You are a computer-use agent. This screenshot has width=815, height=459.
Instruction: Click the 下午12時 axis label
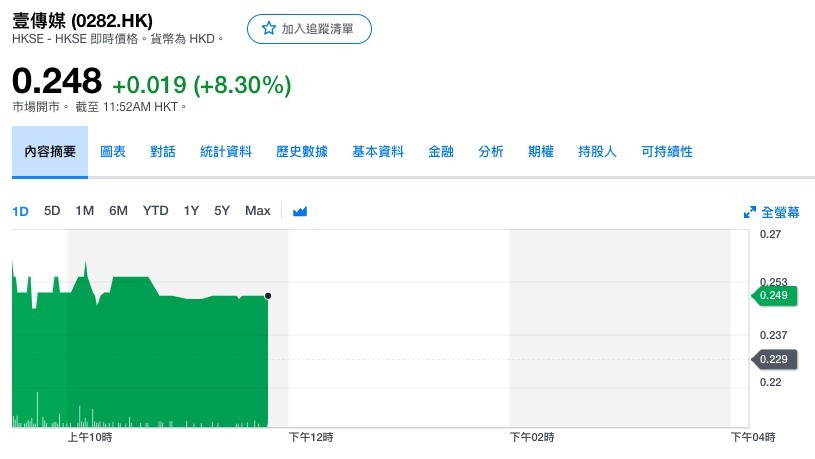click(311, 437)
